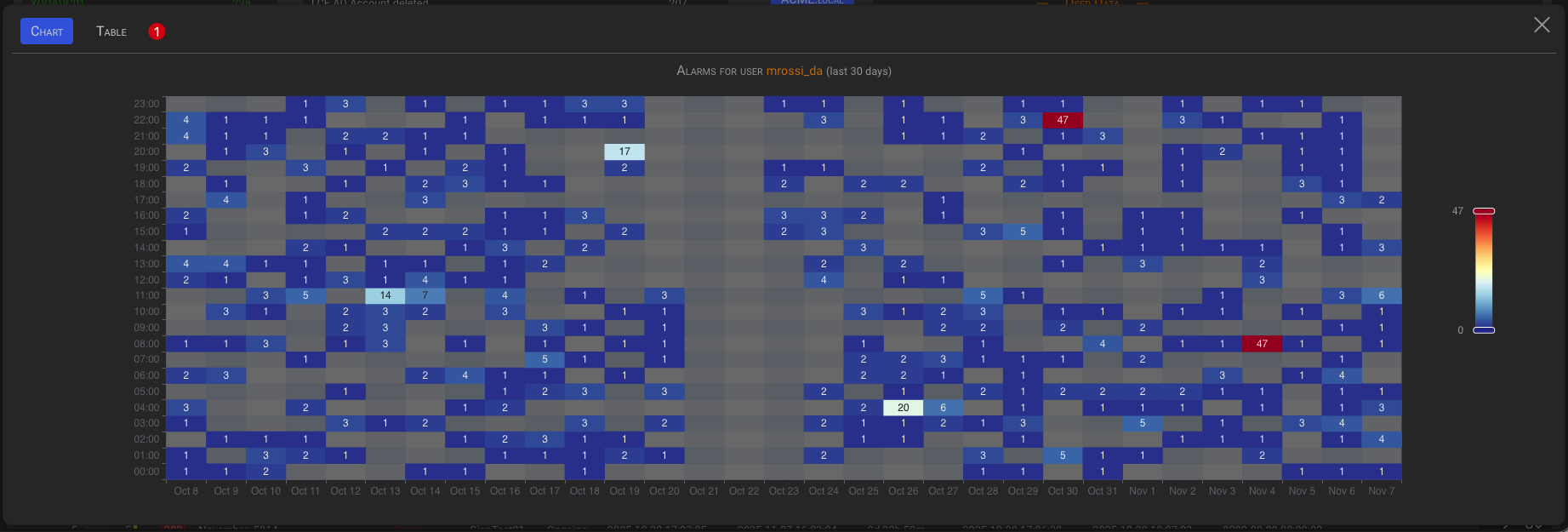The width and height of the screenshot is (1568, 532).
Task: Close the alarms chart dialog
Action: [1542, 25]
